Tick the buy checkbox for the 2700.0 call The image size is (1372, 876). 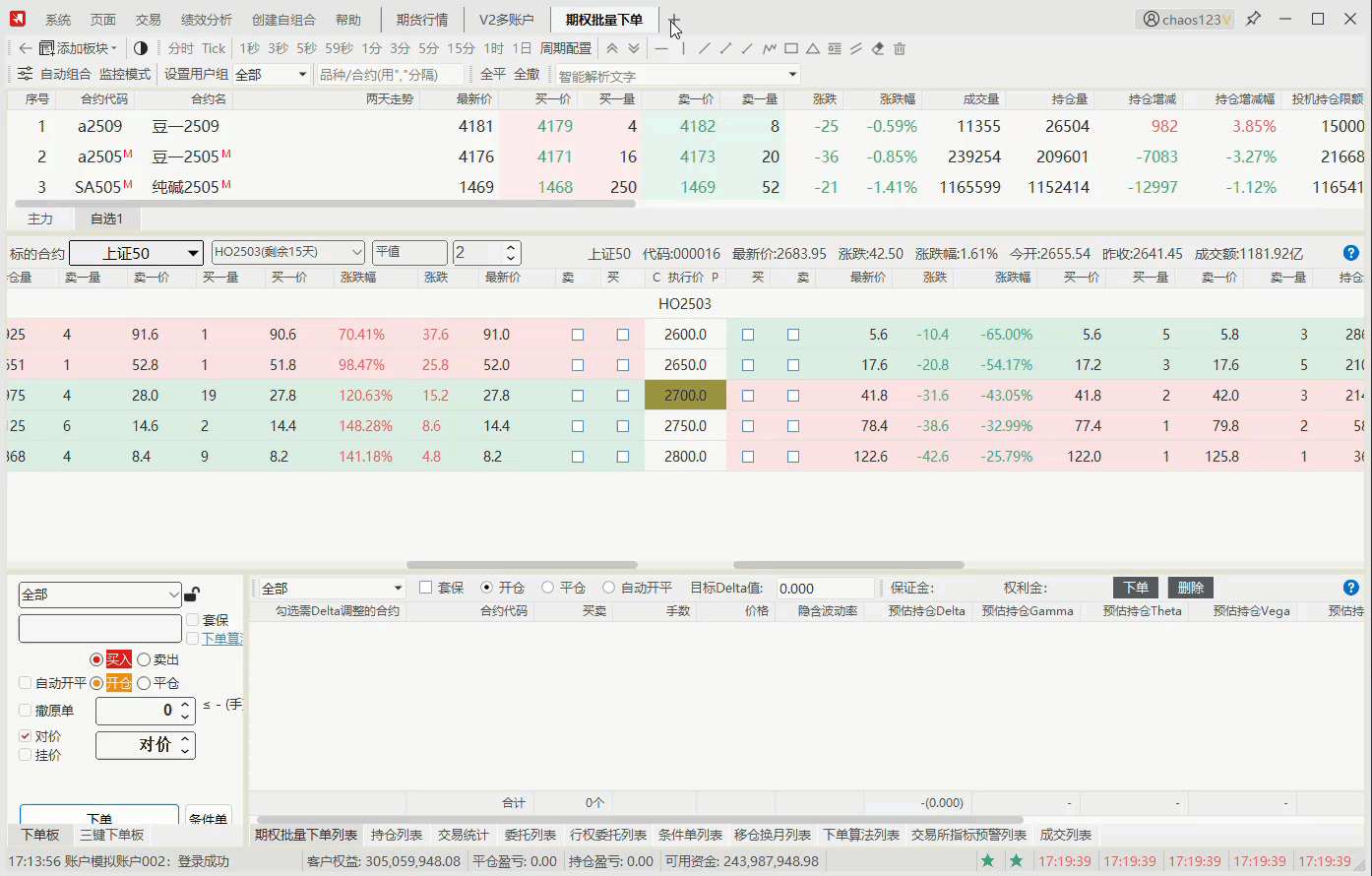point(622,396)
